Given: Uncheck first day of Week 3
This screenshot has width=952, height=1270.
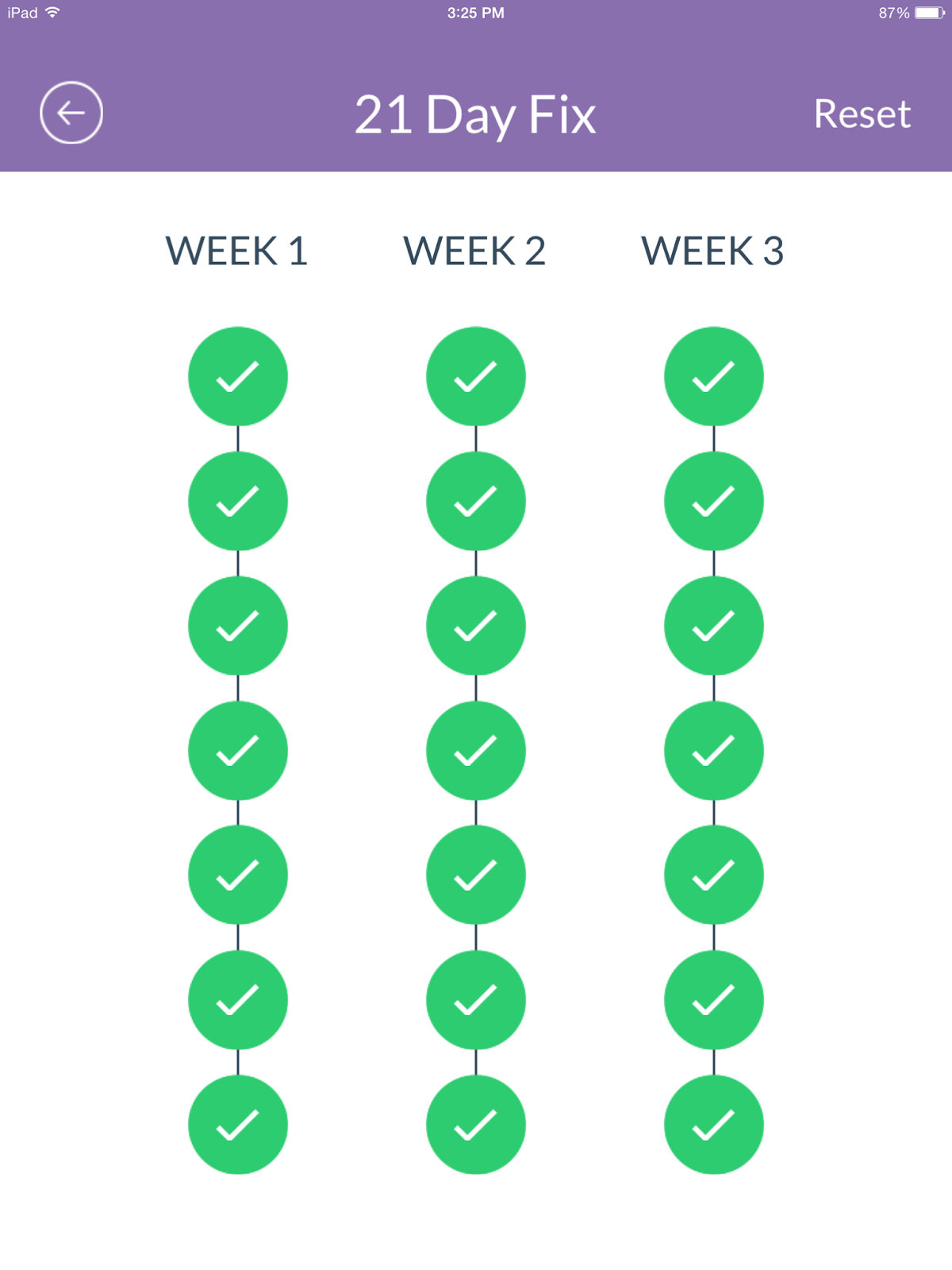Looking at the screenshot, I should click(x=714, y=376).
